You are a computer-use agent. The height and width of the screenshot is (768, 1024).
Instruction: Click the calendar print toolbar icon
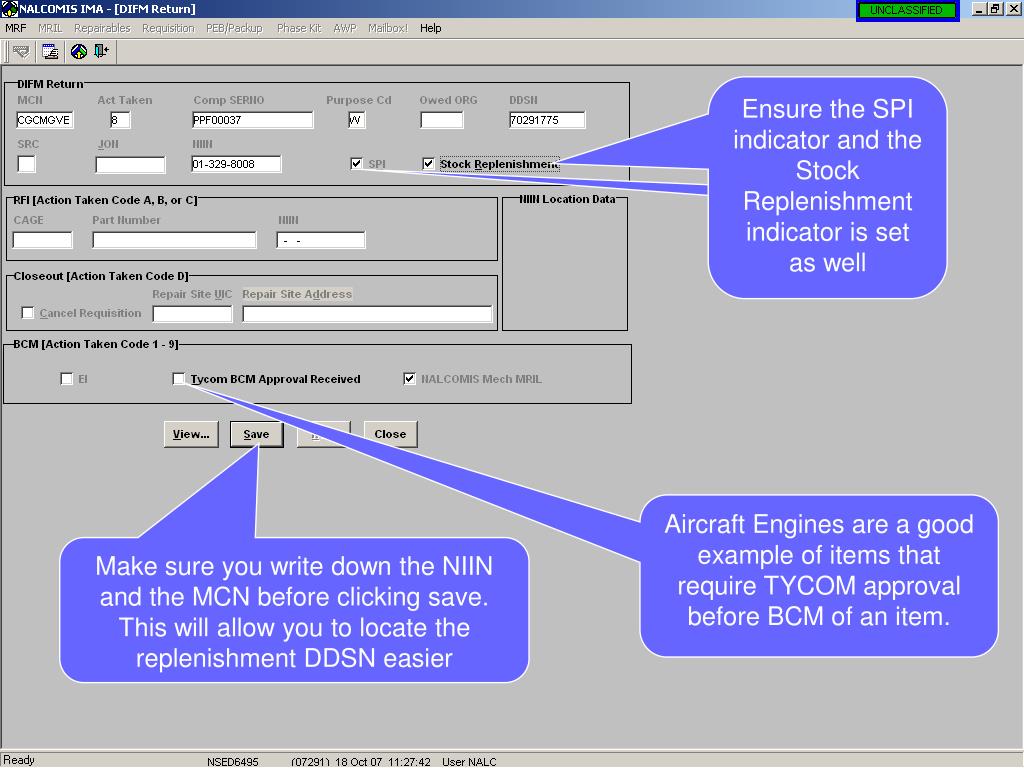click(x=50, y=51)
